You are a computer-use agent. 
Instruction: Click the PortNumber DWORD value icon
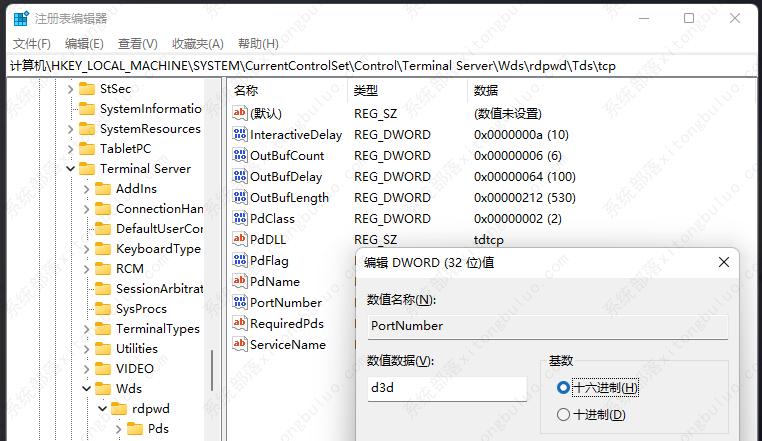[239, 302]
